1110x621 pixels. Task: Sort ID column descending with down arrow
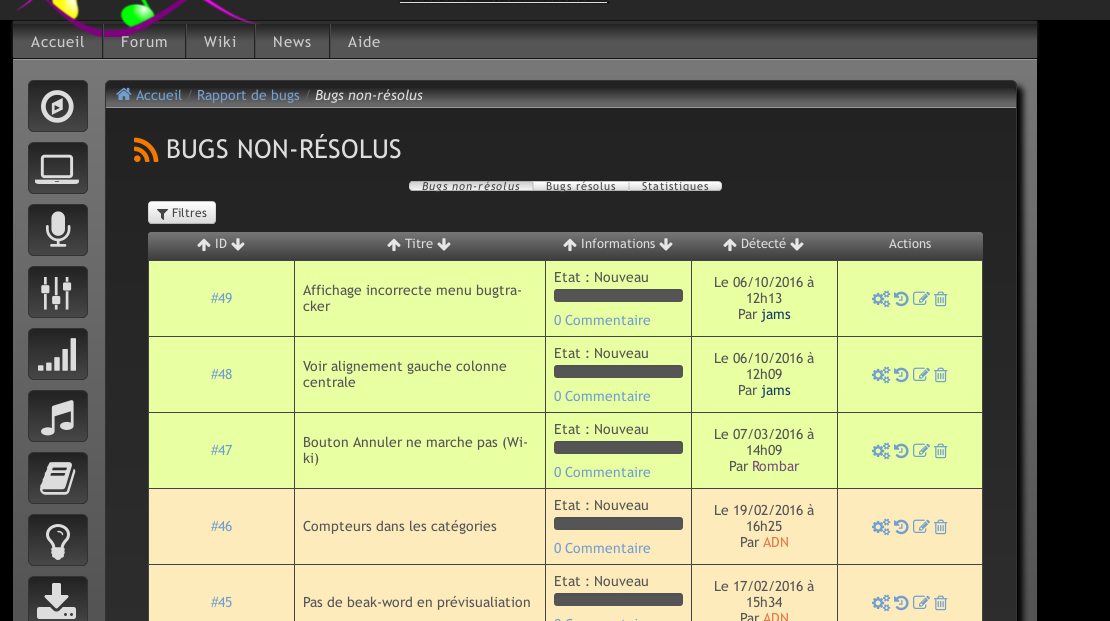pos(238,245)
